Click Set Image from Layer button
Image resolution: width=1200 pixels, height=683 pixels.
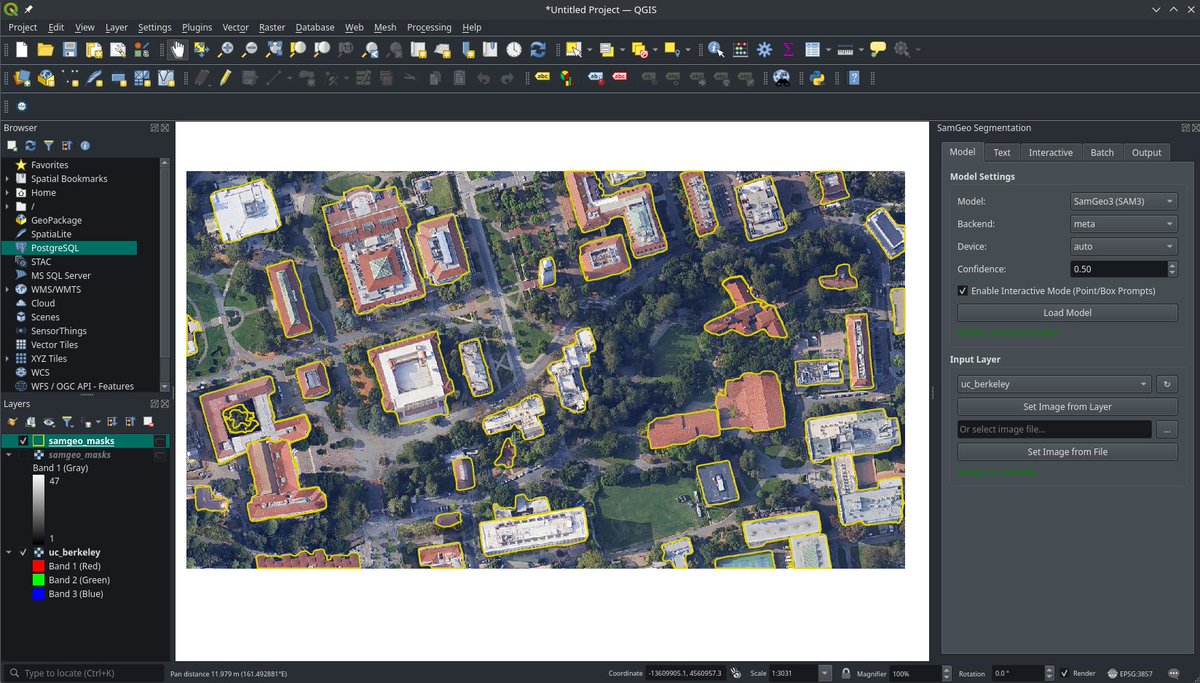(1067, 407)
